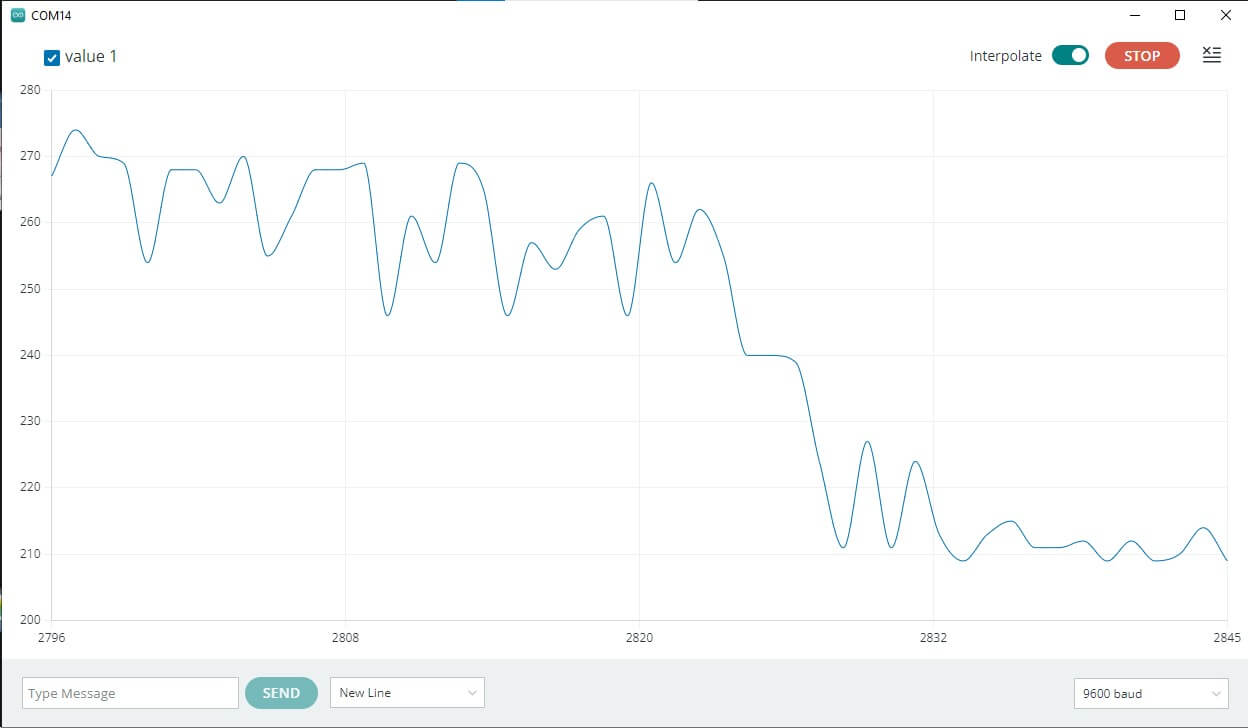Viewport: 1248px width, 728px height.
Task: Turn off the Interpolate switch
Action: (1070, 56)
